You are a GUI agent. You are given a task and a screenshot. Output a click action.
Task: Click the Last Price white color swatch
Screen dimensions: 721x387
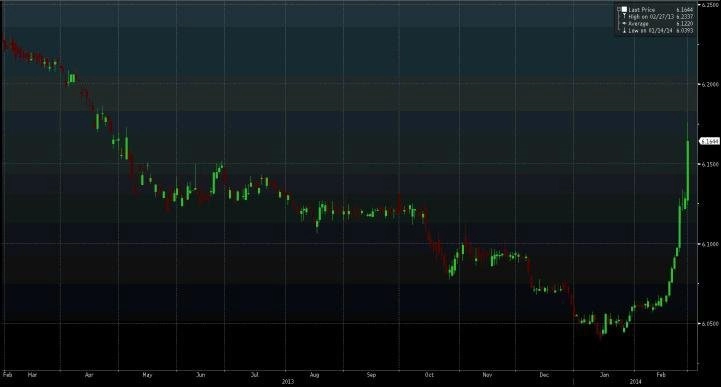pyautogui.click(x=624, y=9)
